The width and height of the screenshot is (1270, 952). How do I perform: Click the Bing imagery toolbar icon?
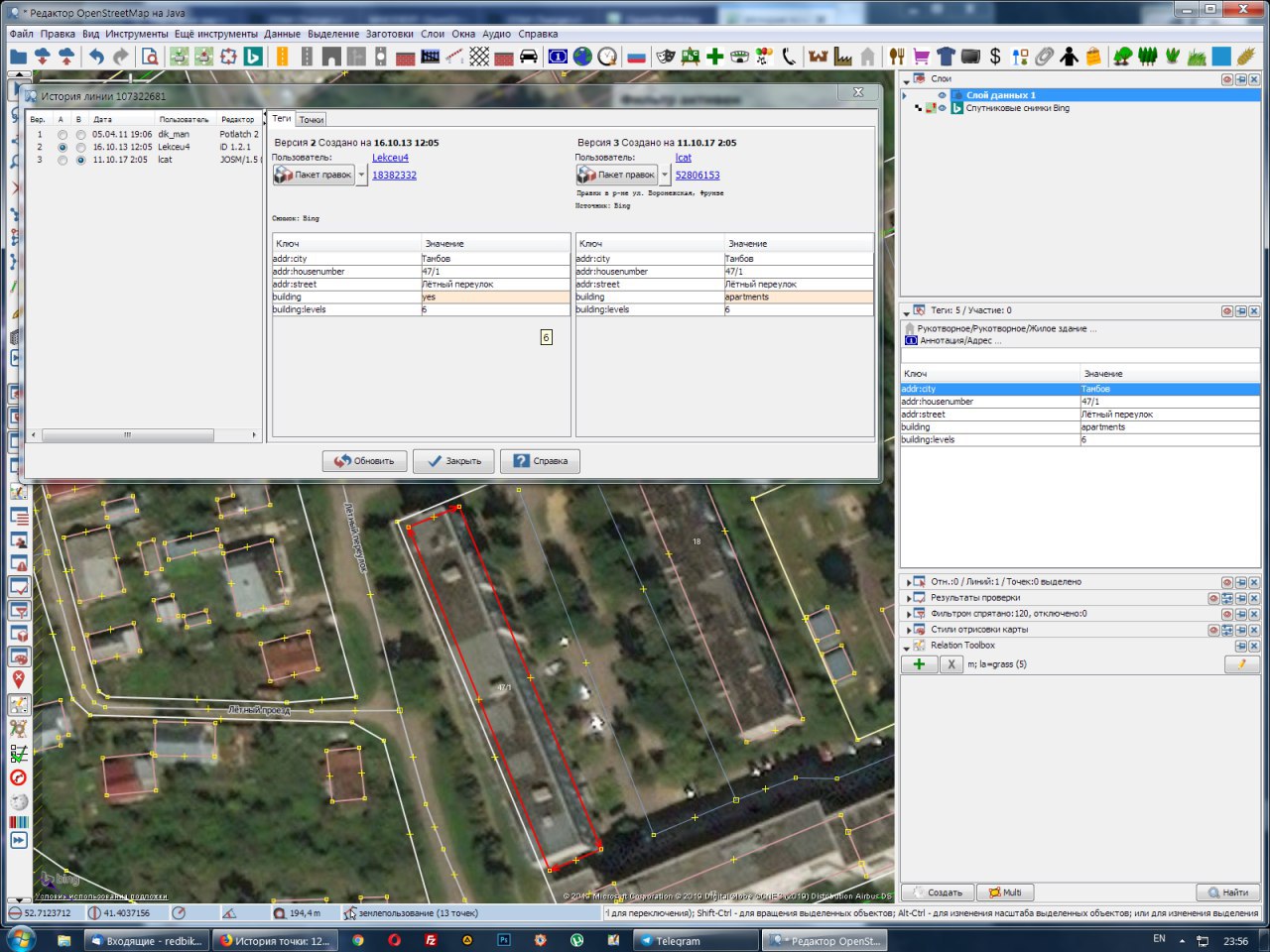click(253, 57)
